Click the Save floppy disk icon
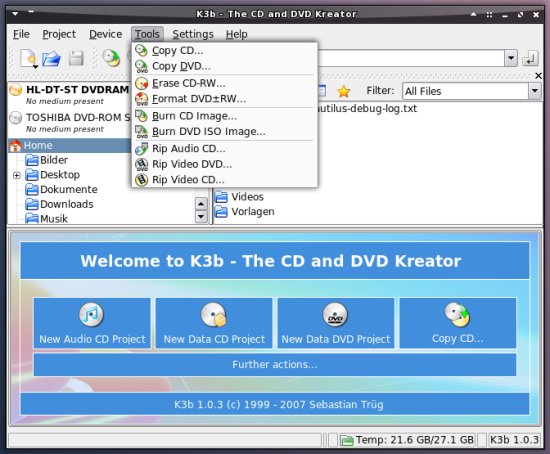This screenshot has width=550, height=454. [76, 58]
